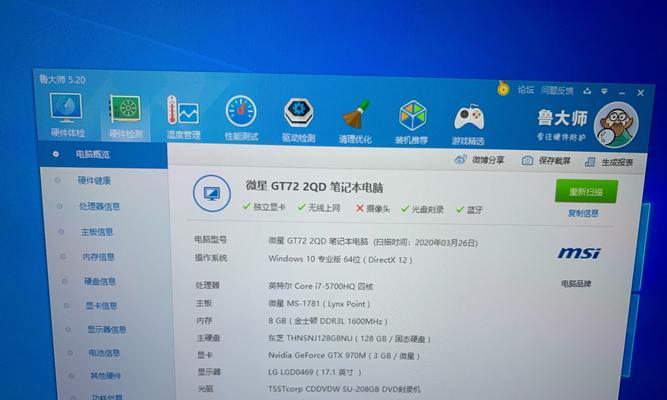Open the 性能测试 performance test gauge icon
667x400 pixels.
[x=241, y=119]
